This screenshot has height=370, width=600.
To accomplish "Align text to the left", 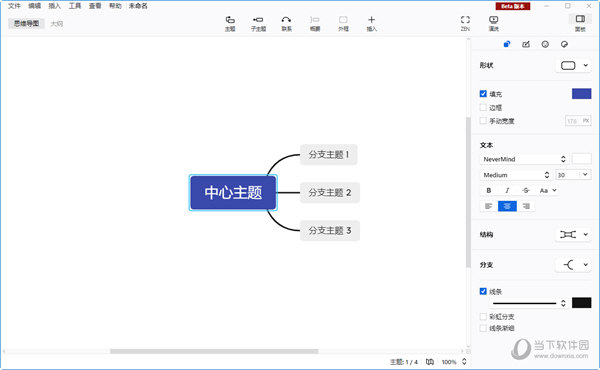I will 489,206.
